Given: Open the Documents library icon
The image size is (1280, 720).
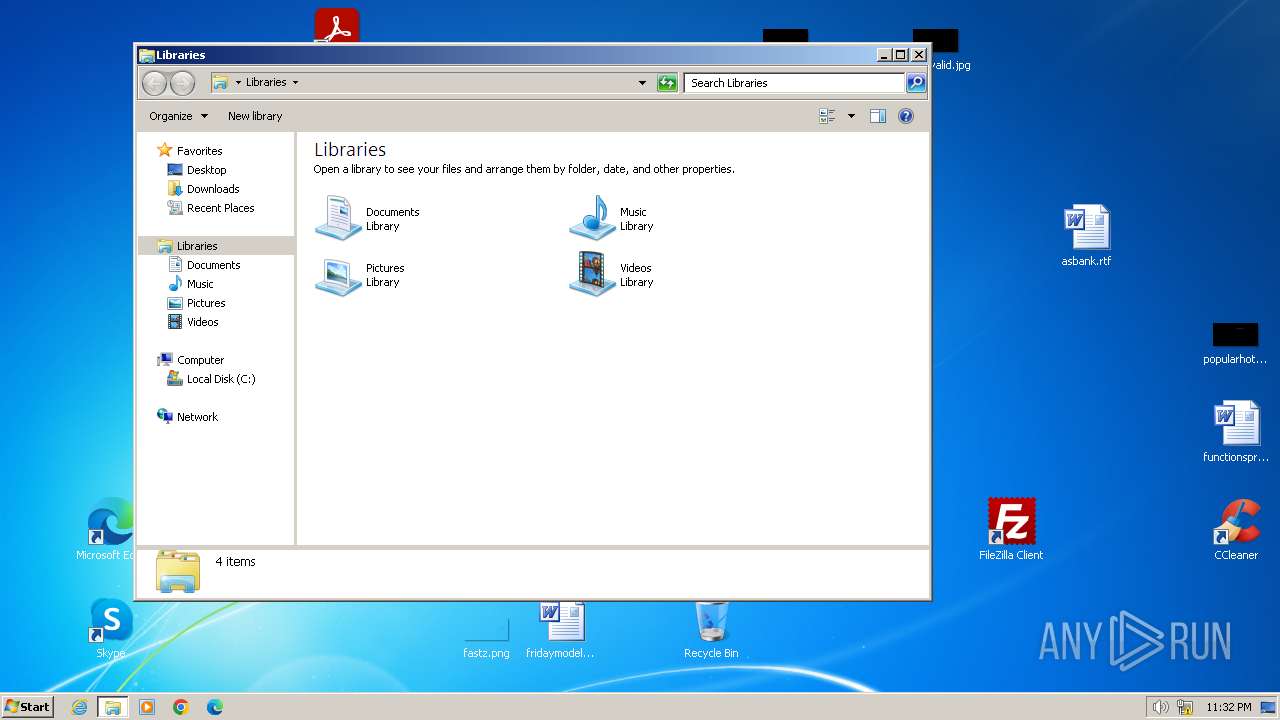Looking at the screenshot, I should tap(338, 218).
